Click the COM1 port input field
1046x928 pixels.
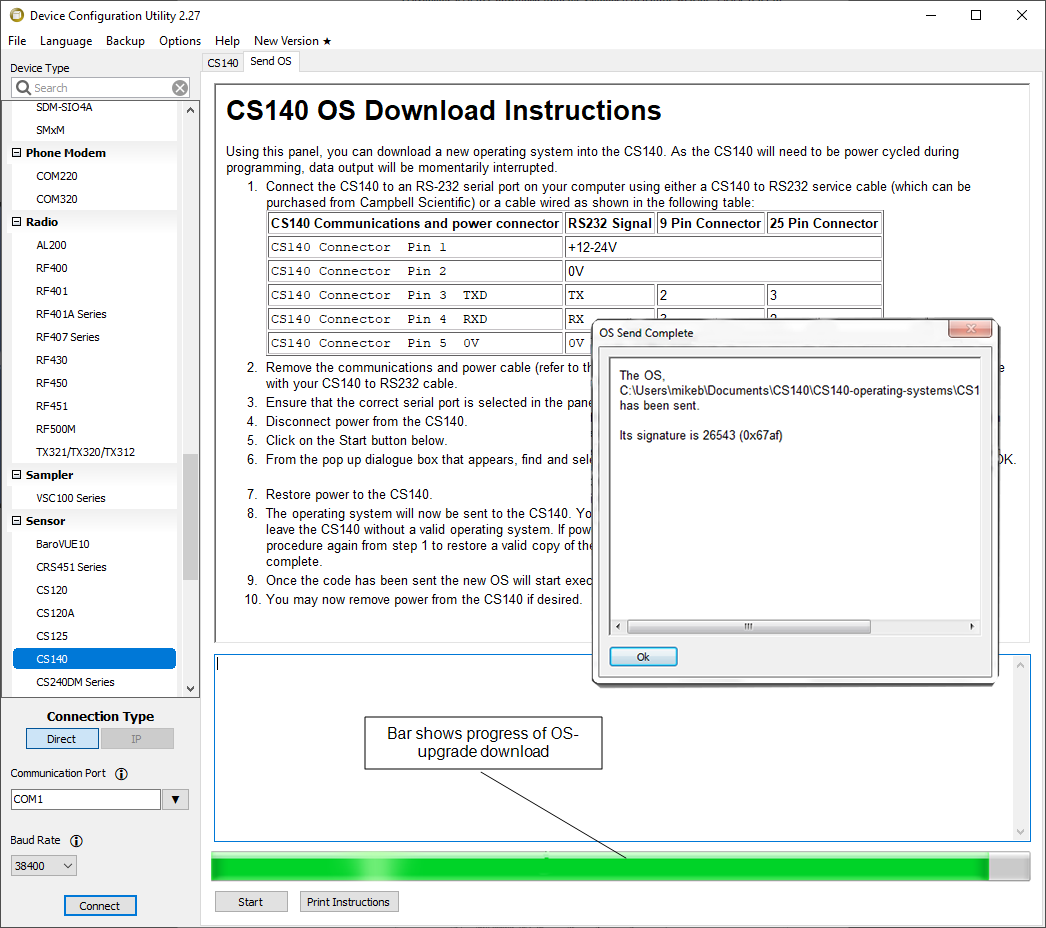[85, 799]
